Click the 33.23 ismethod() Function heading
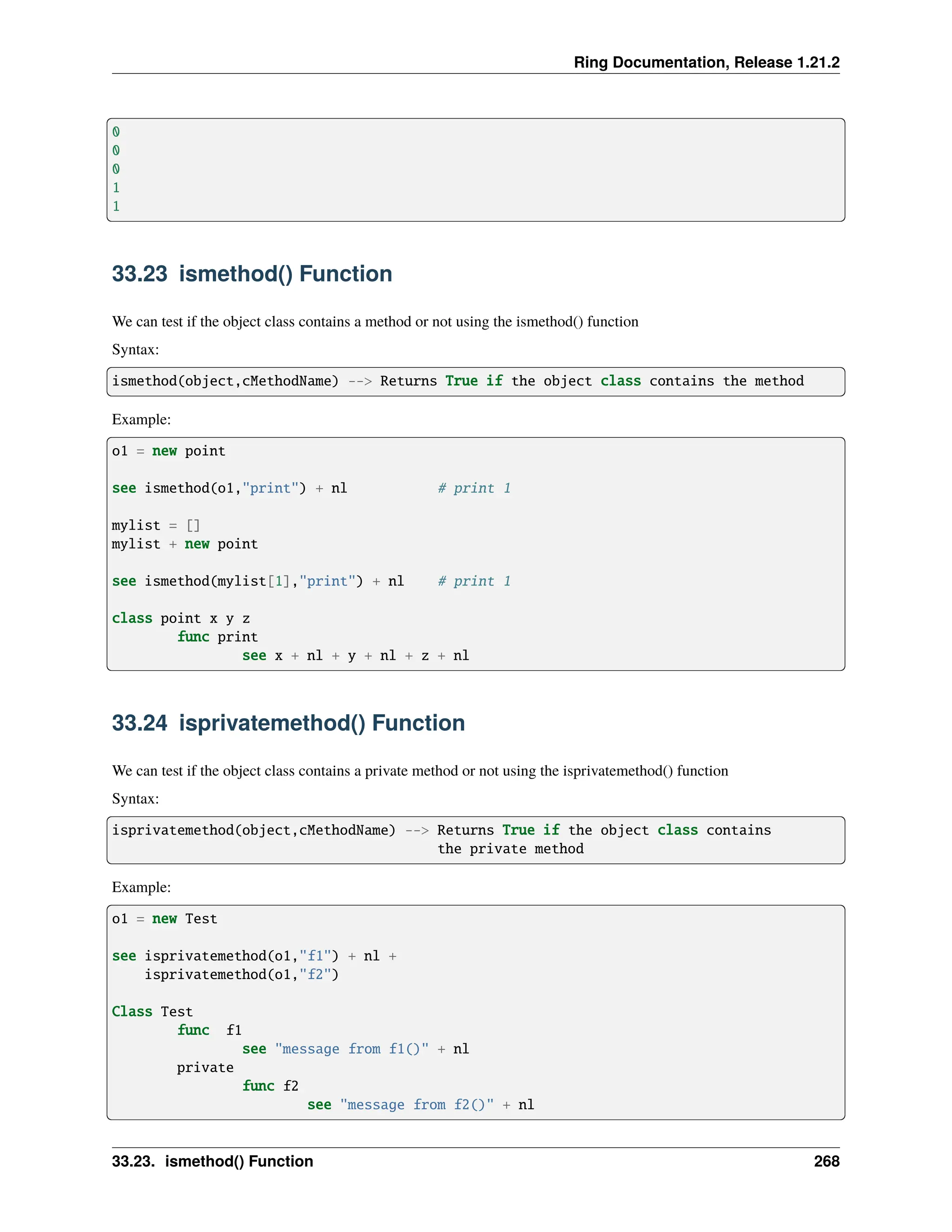 tap(251, 274)
